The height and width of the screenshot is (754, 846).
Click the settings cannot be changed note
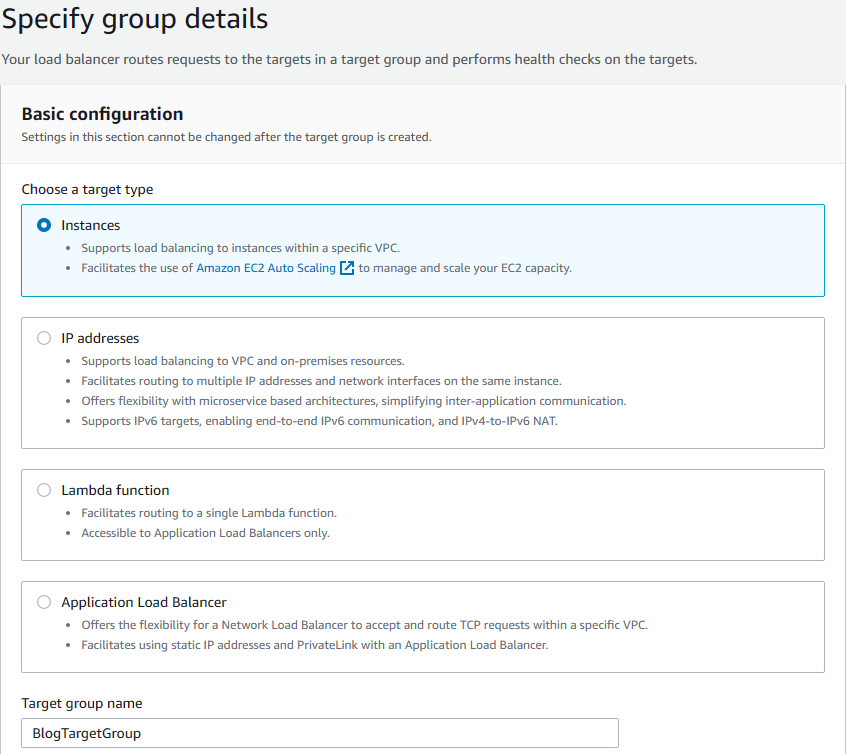226,137
